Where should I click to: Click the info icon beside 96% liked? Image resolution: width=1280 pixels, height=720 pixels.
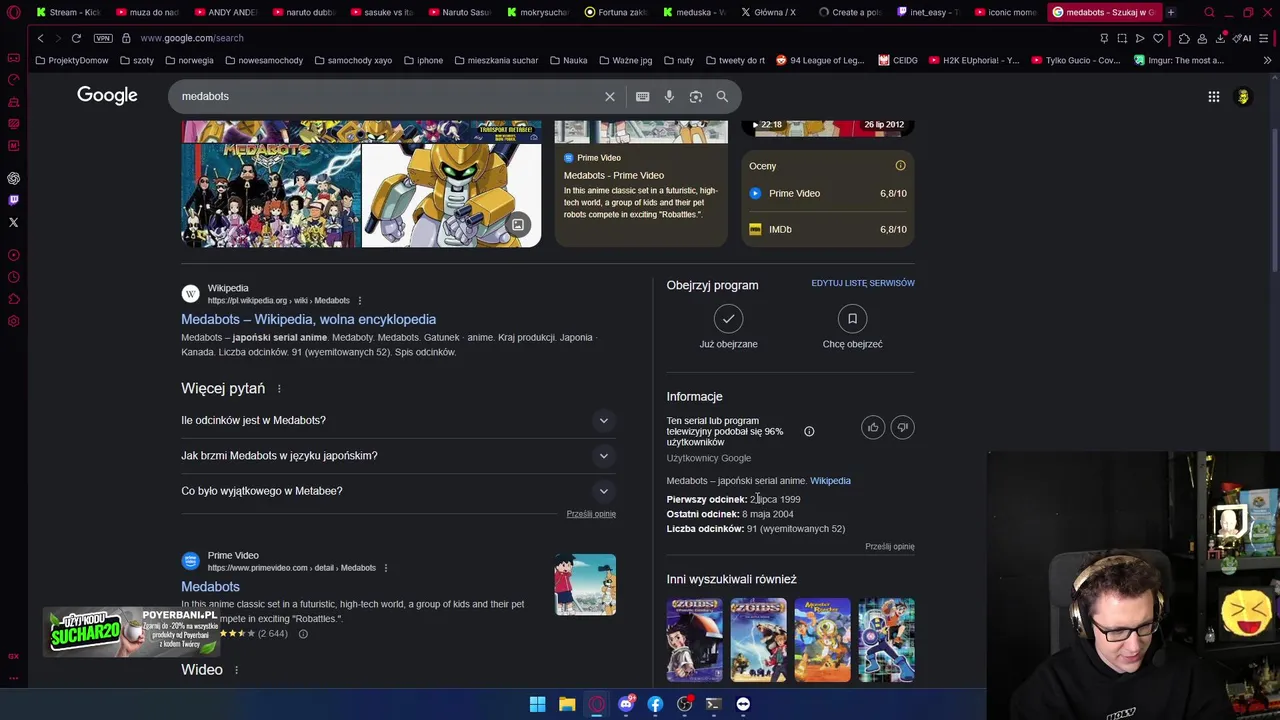pyautogui.click(x=809, y=432)
